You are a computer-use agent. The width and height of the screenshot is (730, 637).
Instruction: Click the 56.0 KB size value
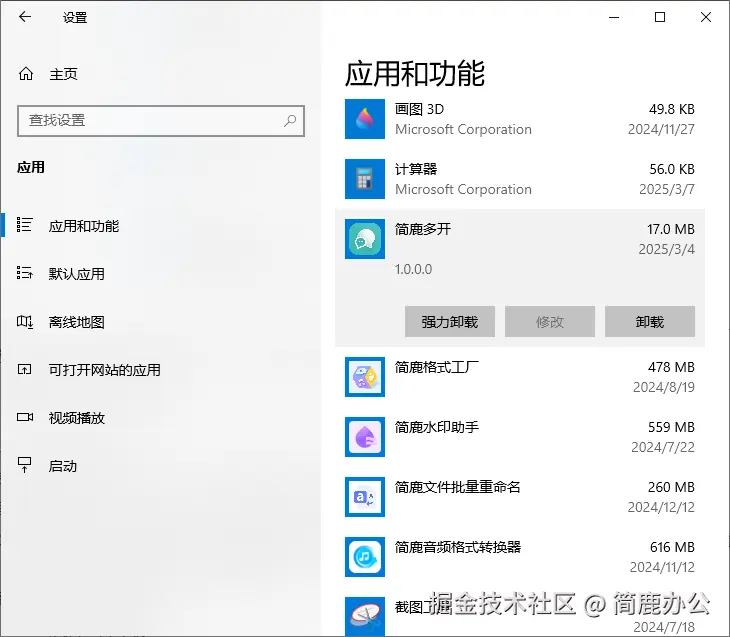coord(672,169)
